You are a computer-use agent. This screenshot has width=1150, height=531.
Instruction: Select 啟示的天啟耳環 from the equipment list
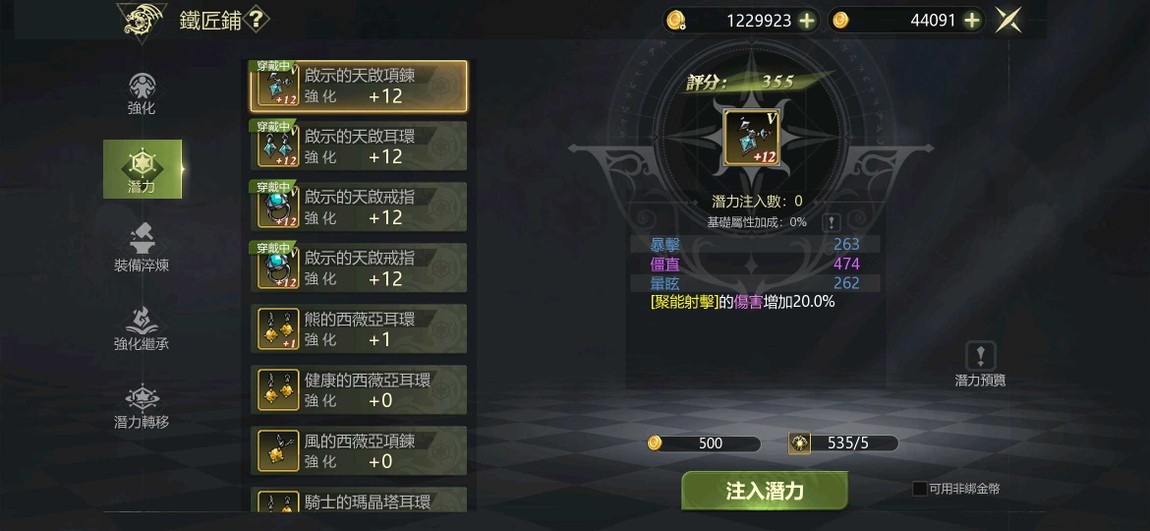(x=359, y=146)
